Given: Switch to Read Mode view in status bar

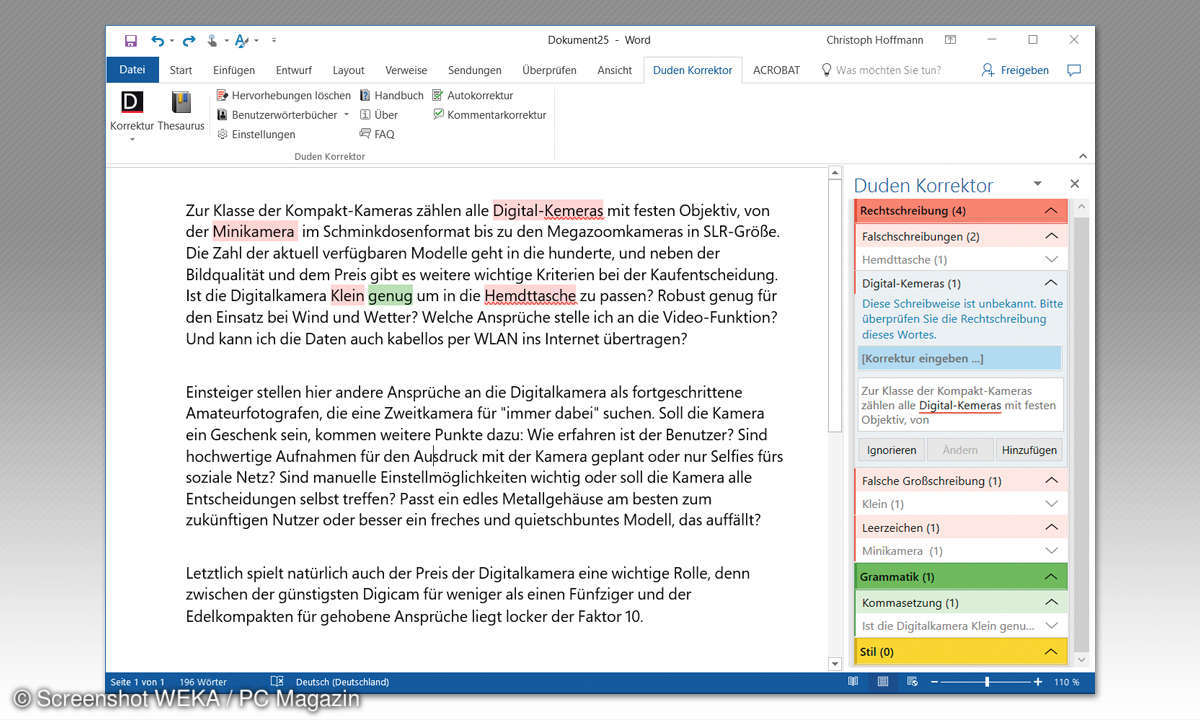Looking at the screenshot, I should click(x=853, y=682).
